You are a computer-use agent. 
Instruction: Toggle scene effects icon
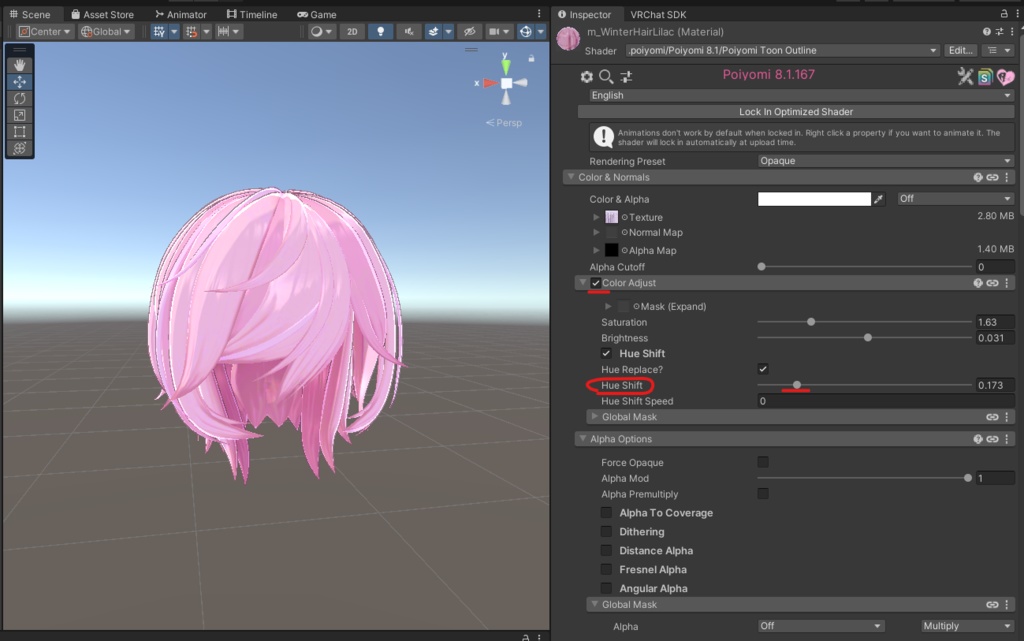433,31
